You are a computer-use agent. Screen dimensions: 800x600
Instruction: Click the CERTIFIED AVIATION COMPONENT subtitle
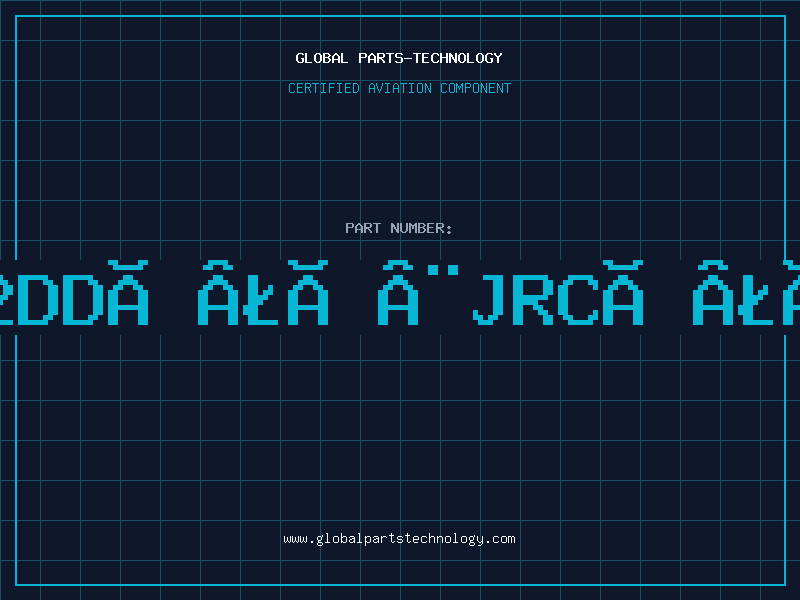399,88
